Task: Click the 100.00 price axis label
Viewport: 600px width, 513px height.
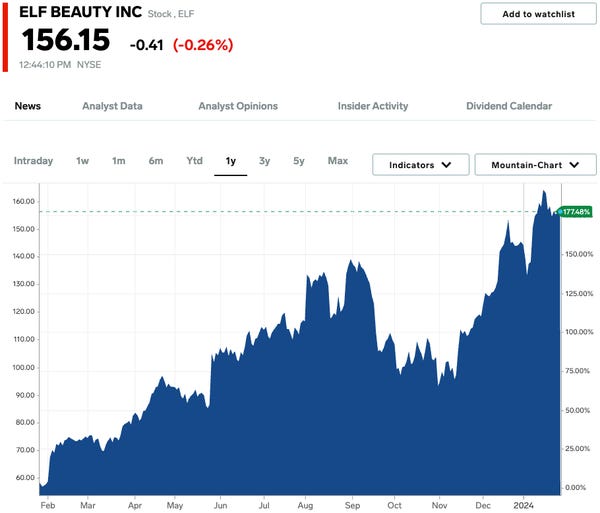Action: tap(24, 367)
